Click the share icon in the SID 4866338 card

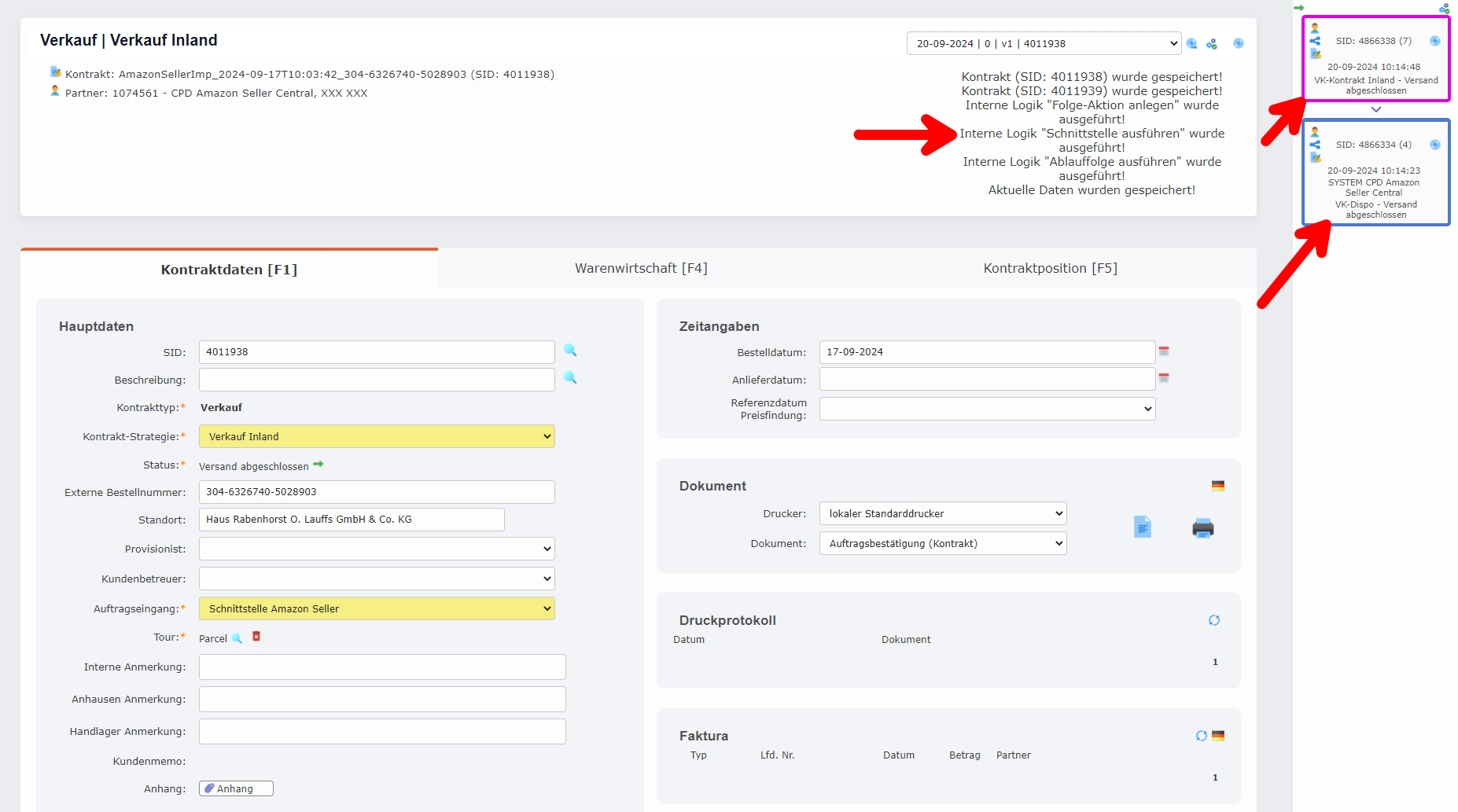1315,41
